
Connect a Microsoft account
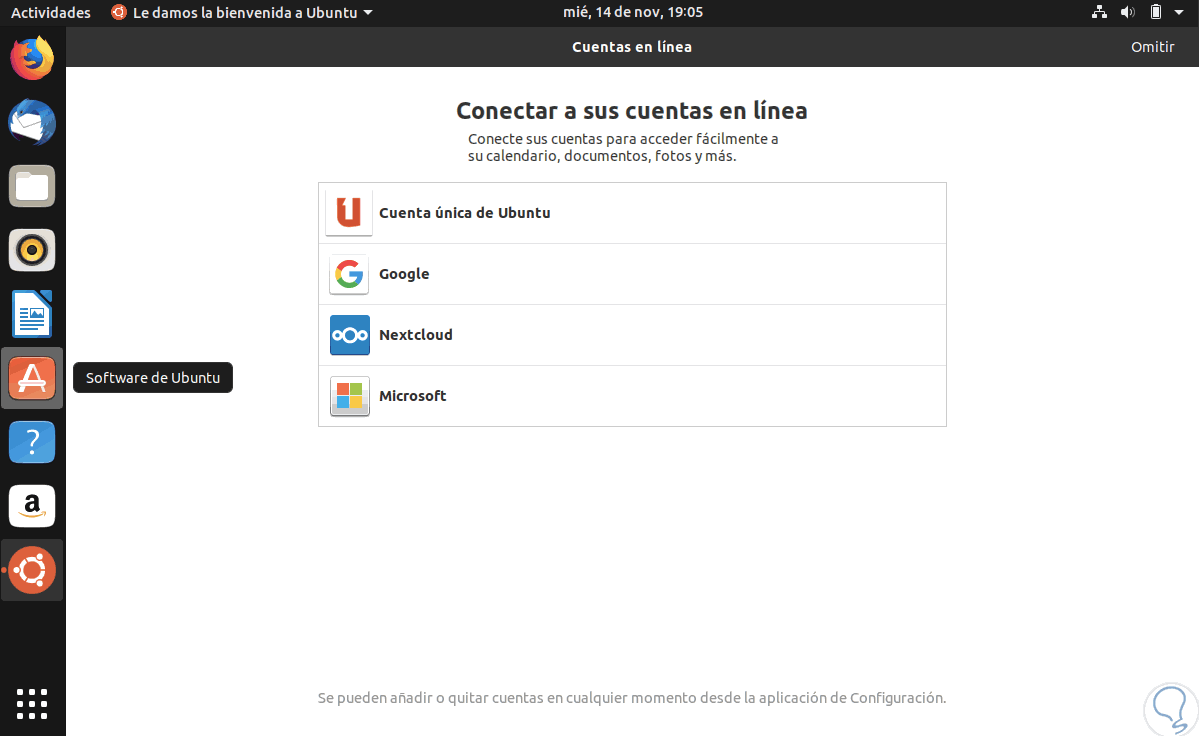(632, 396)
